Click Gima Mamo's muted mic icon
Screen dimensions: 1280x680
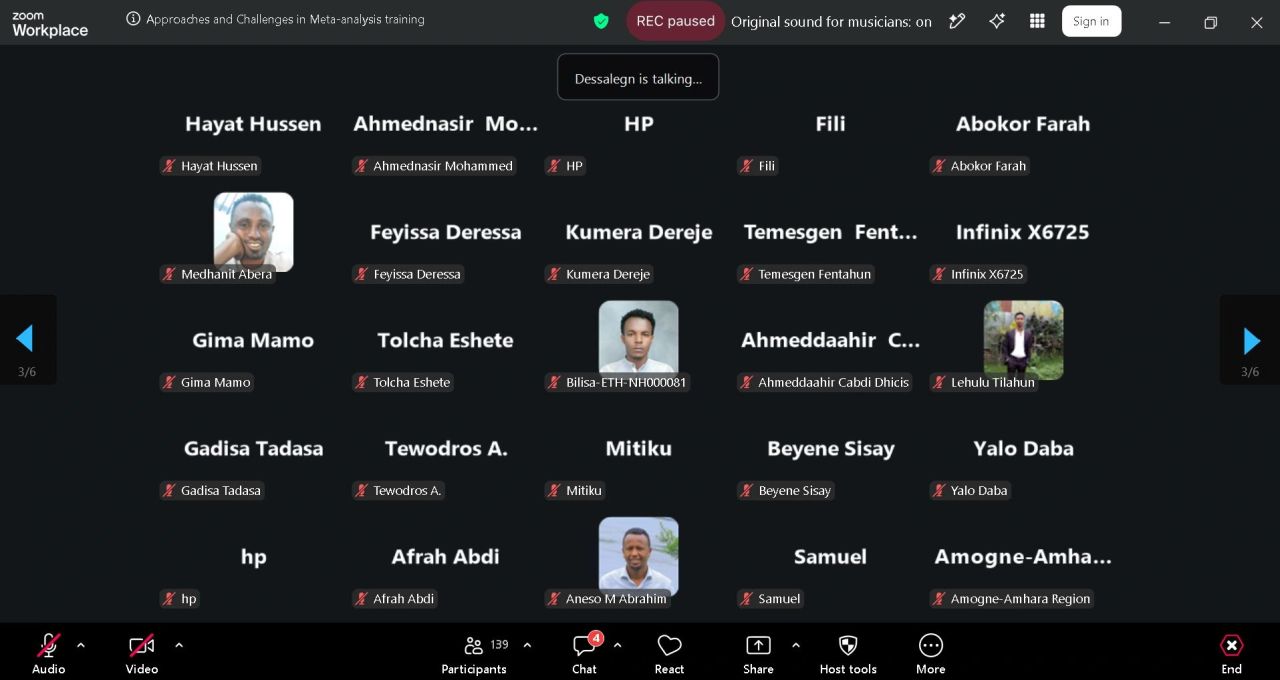click(170, 382)
